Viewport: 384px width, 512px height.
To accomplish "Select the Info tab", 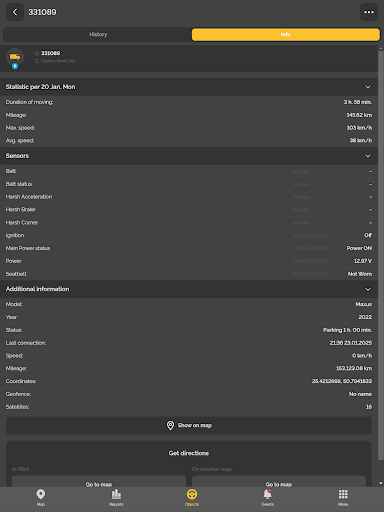I will click(x=286, y=34).
